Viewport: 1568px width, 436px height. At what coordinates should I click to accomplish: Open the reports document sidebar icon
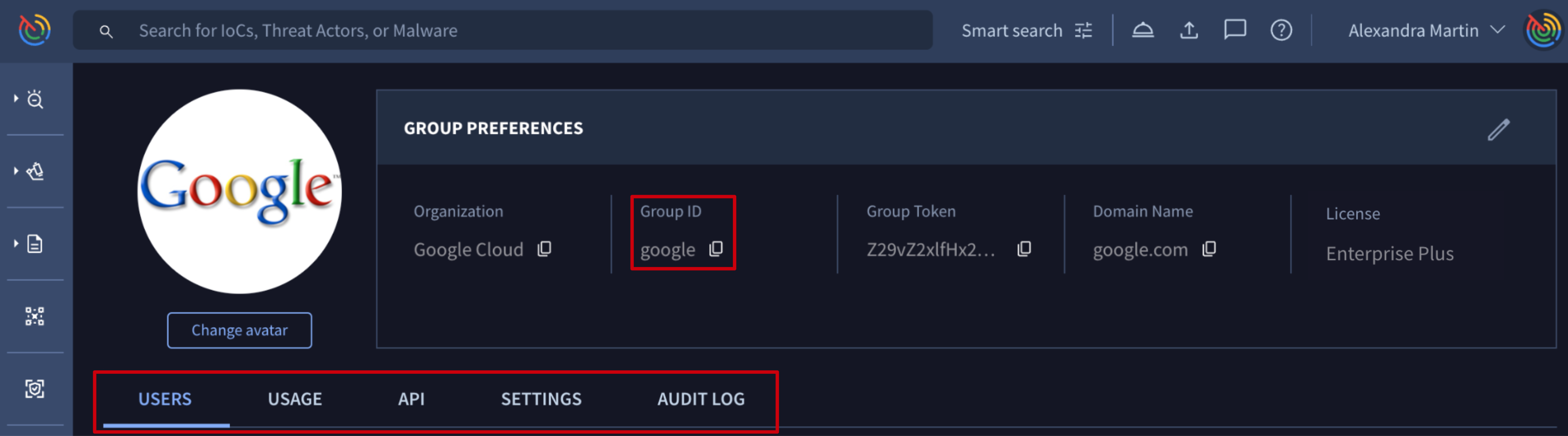pos(35,243)
